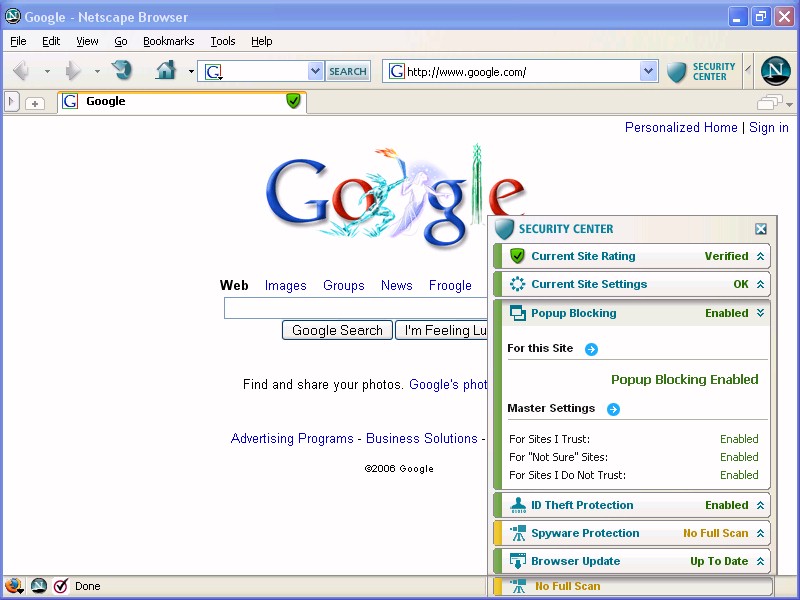The height and width of the screenshot is (600, 800).
Task: Click the green shield on Google tab
Action: (x=293, y=101)
